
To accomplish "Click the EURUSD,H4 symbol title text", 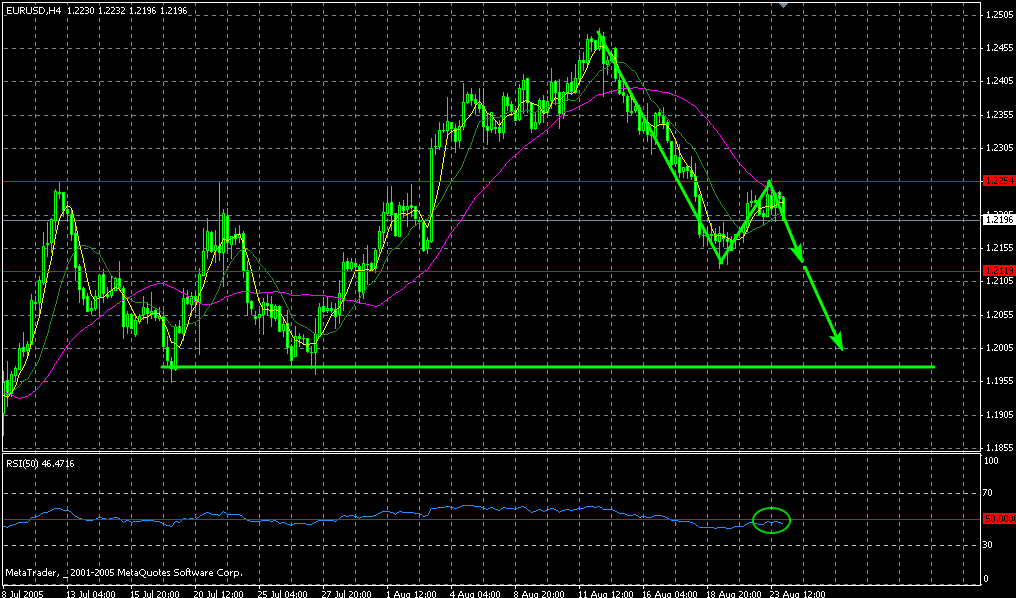I will pyautogui.click(x=34, y=11).
